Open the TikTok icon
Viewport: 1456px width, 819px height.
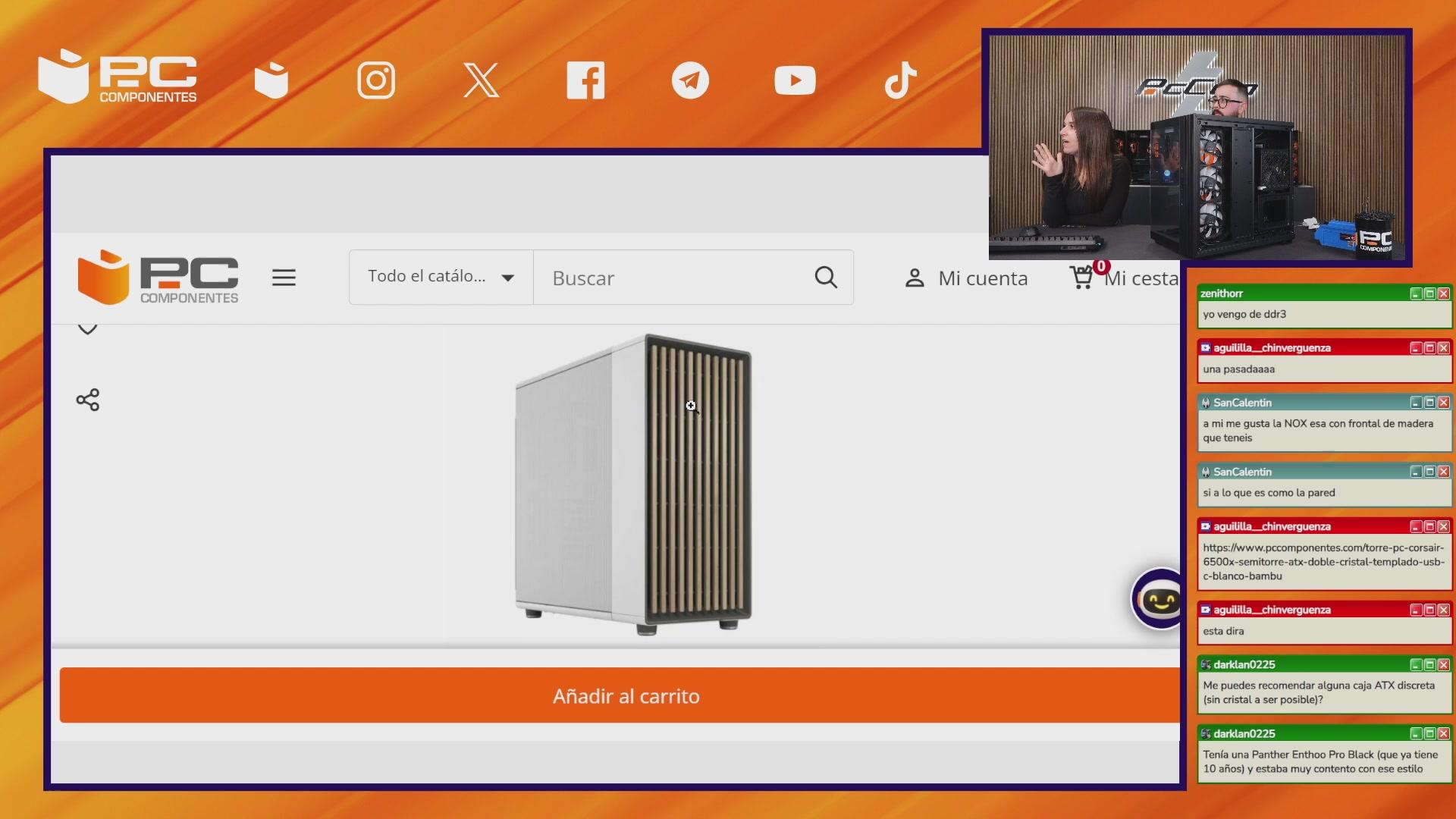coord(900,80)
